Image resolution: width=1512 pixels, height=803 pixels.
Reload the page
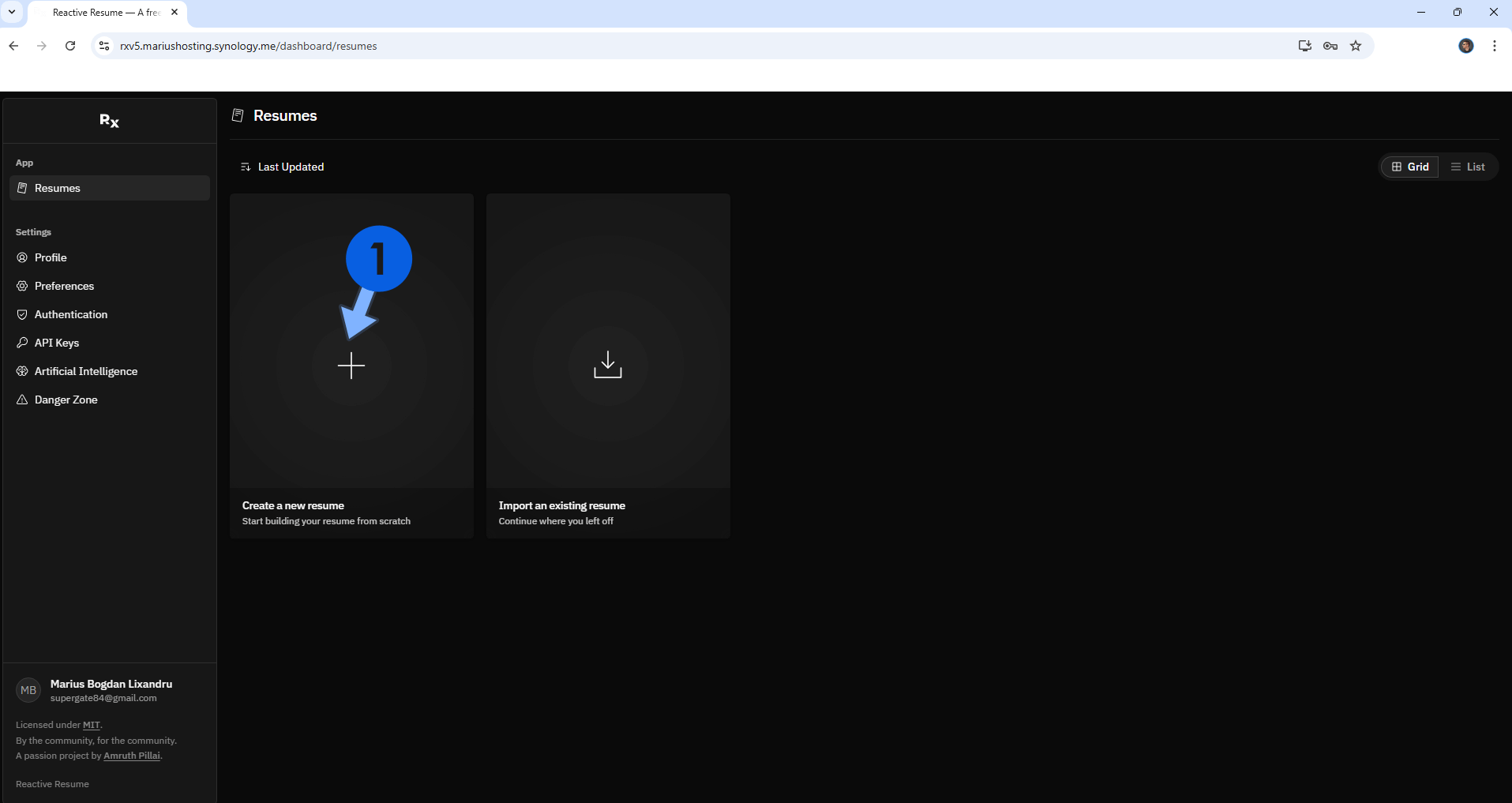pyautogui.click(x=70, y=46)
